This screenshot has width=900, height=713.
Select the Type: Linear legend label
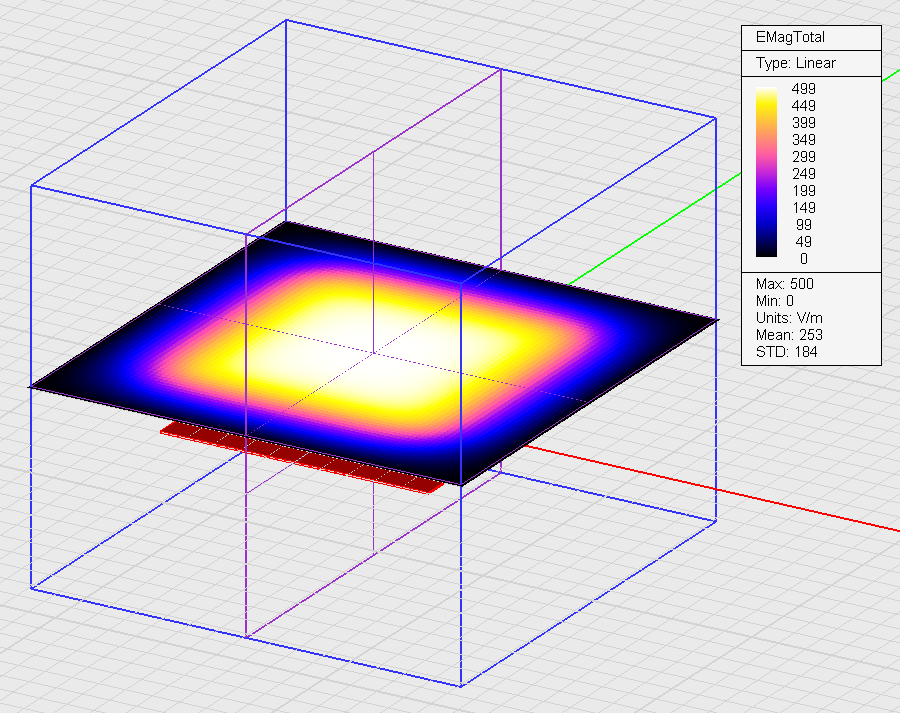pos(795,63)
